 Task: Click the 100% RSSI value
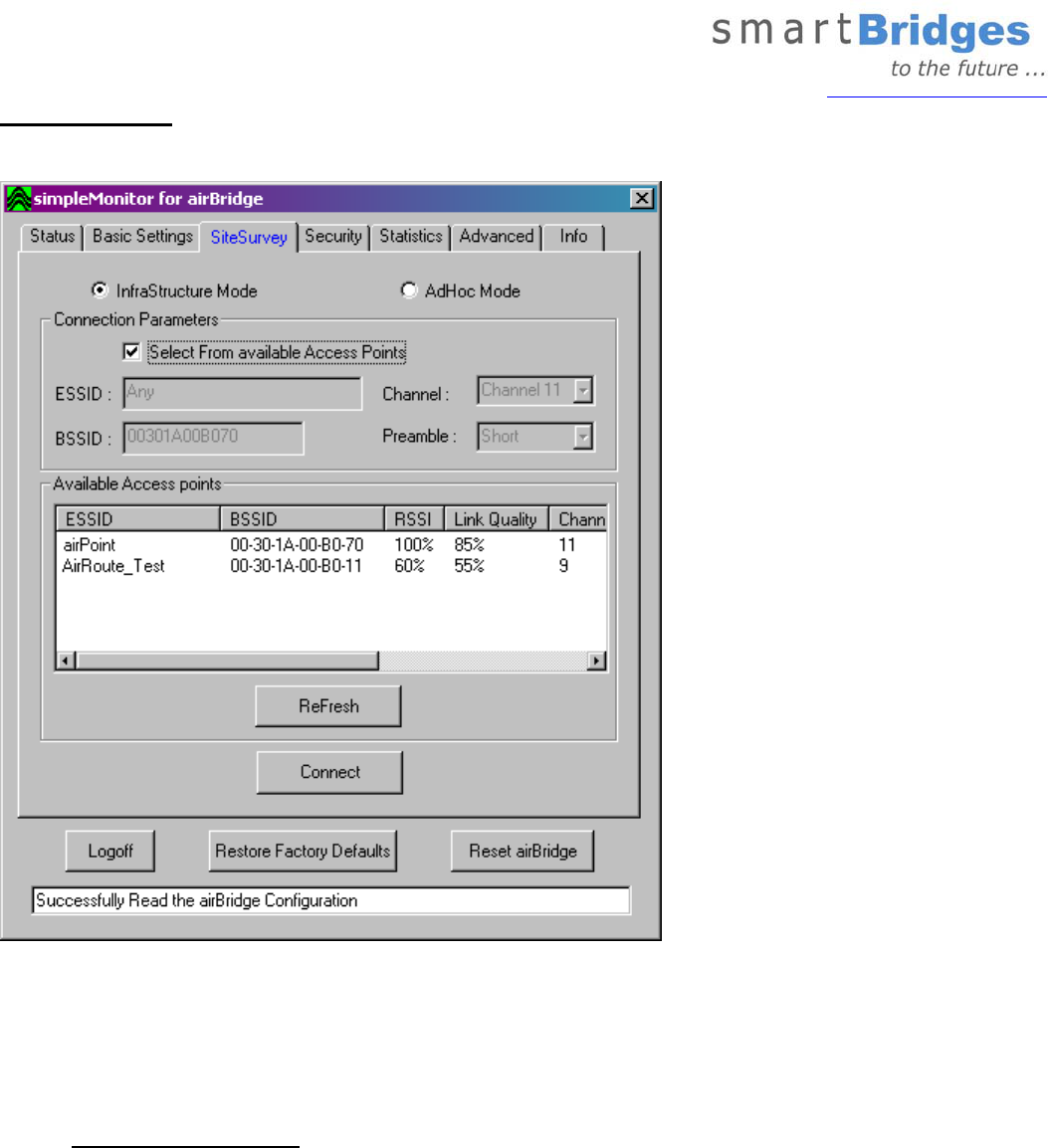pyautogui.click(x=414, y=545)
